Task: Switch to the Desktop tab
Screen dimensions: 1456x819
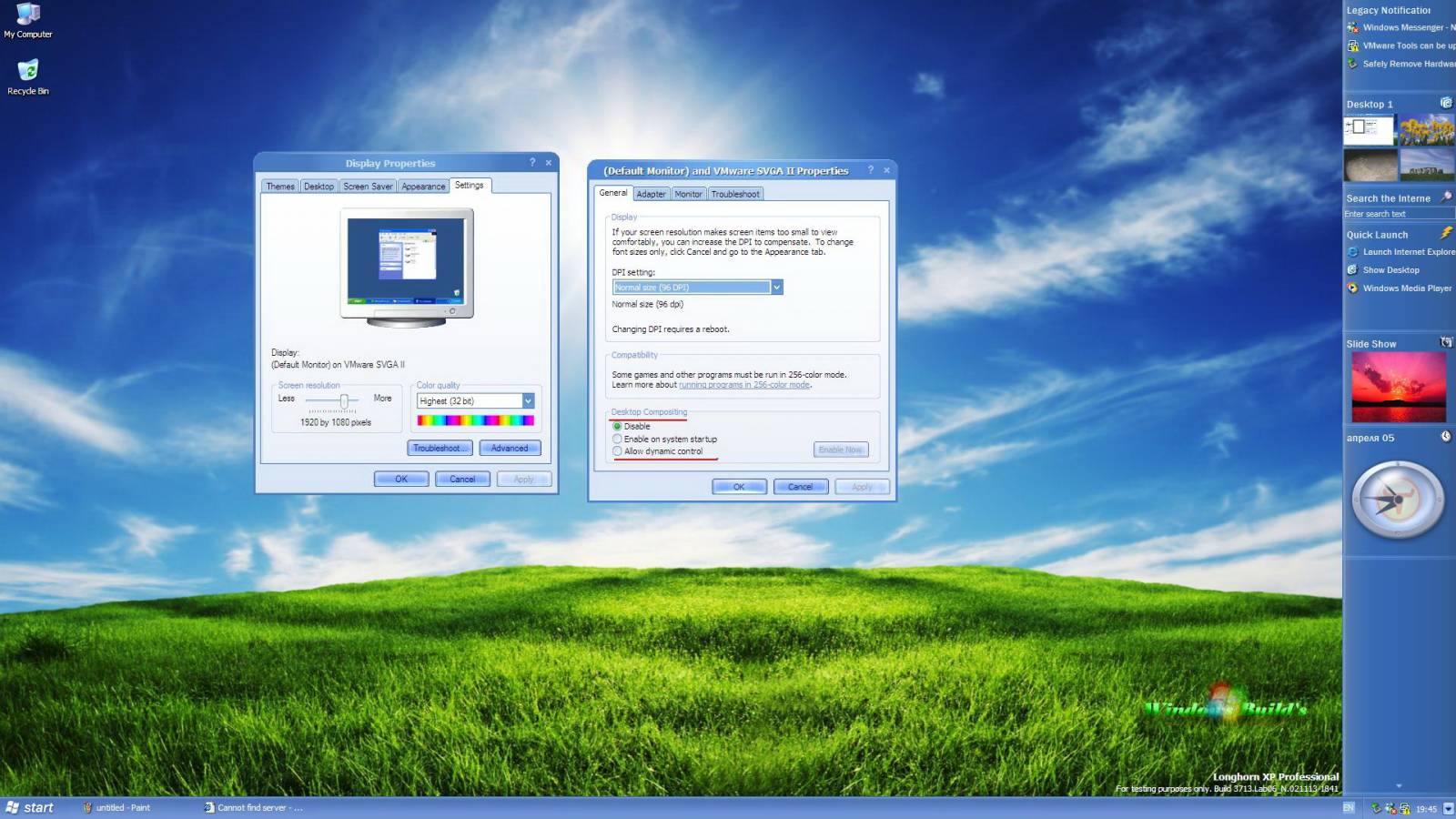Action: click(x=318, y=187)
